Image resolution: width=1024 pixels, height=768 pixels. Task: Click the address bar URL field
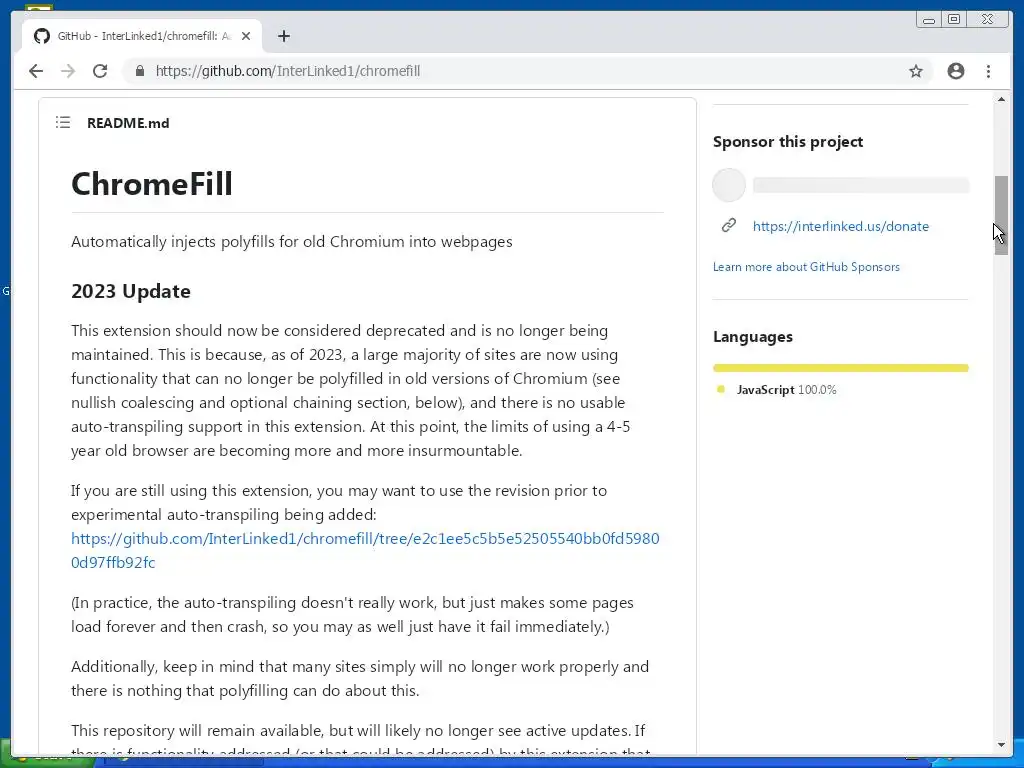click(500, 71)
